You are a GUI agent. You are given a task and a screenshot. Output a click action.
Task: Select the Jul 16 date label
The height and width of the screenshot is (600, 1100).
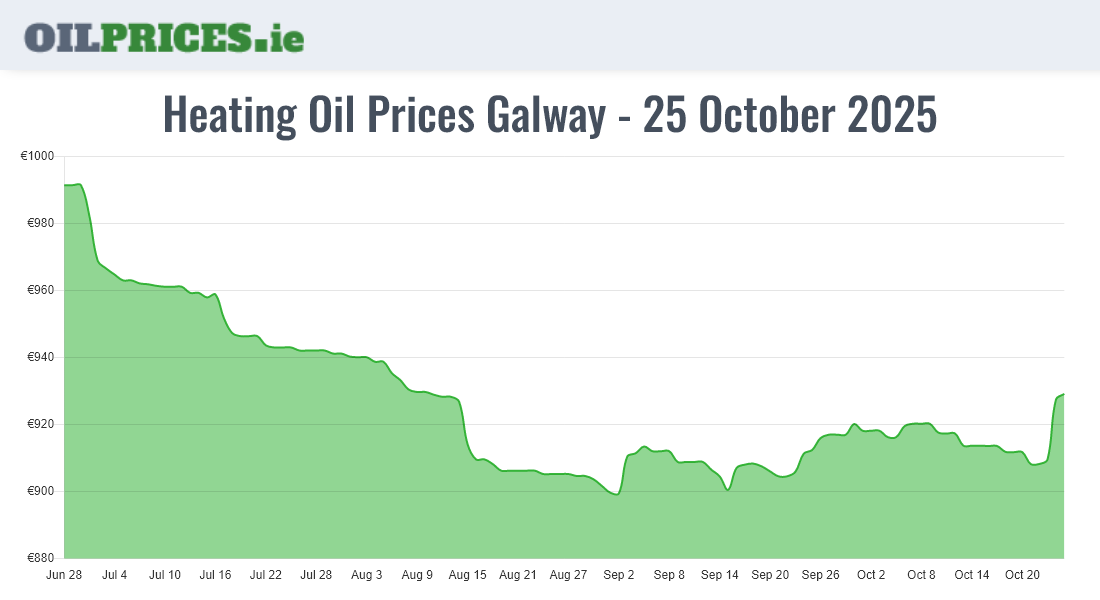pos(215,575)
